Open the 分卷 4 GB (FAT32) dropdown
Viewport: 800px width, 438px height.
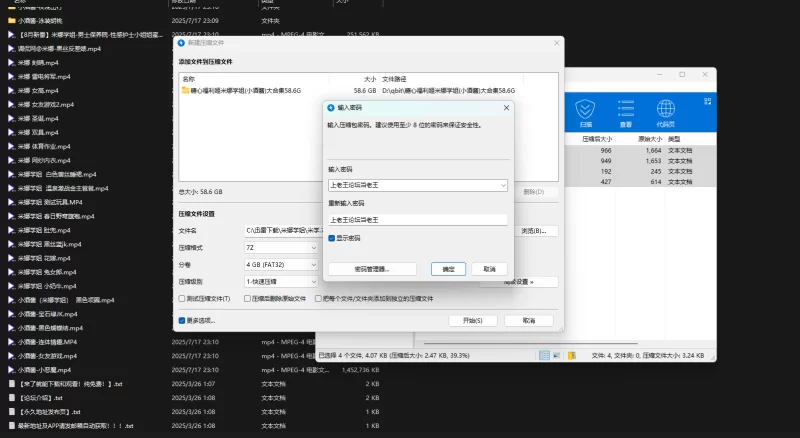point(281,264)
